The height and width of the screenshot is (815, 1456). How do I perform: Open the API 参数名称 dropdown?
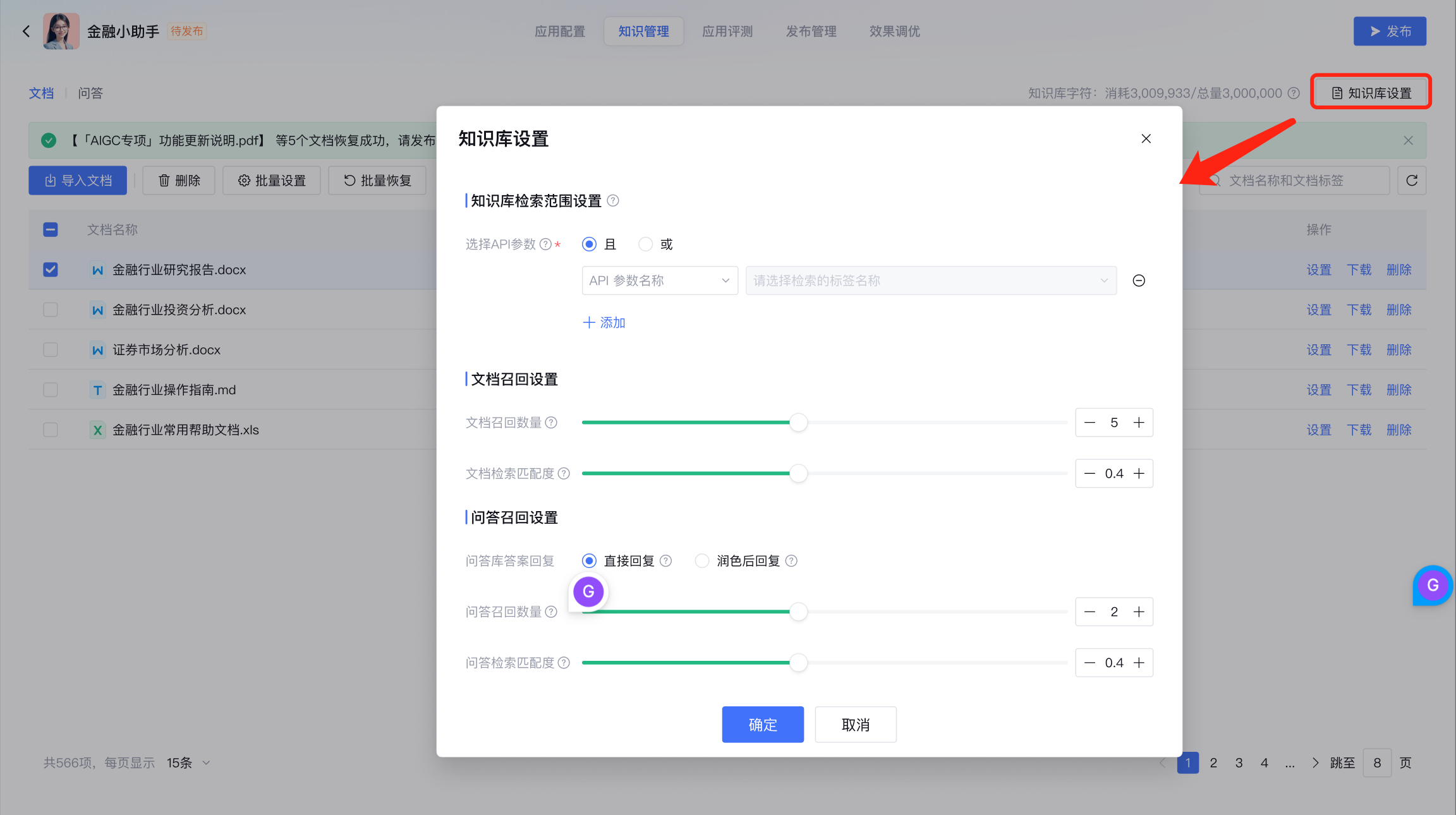pyautogui.click(x=659, y=281)
